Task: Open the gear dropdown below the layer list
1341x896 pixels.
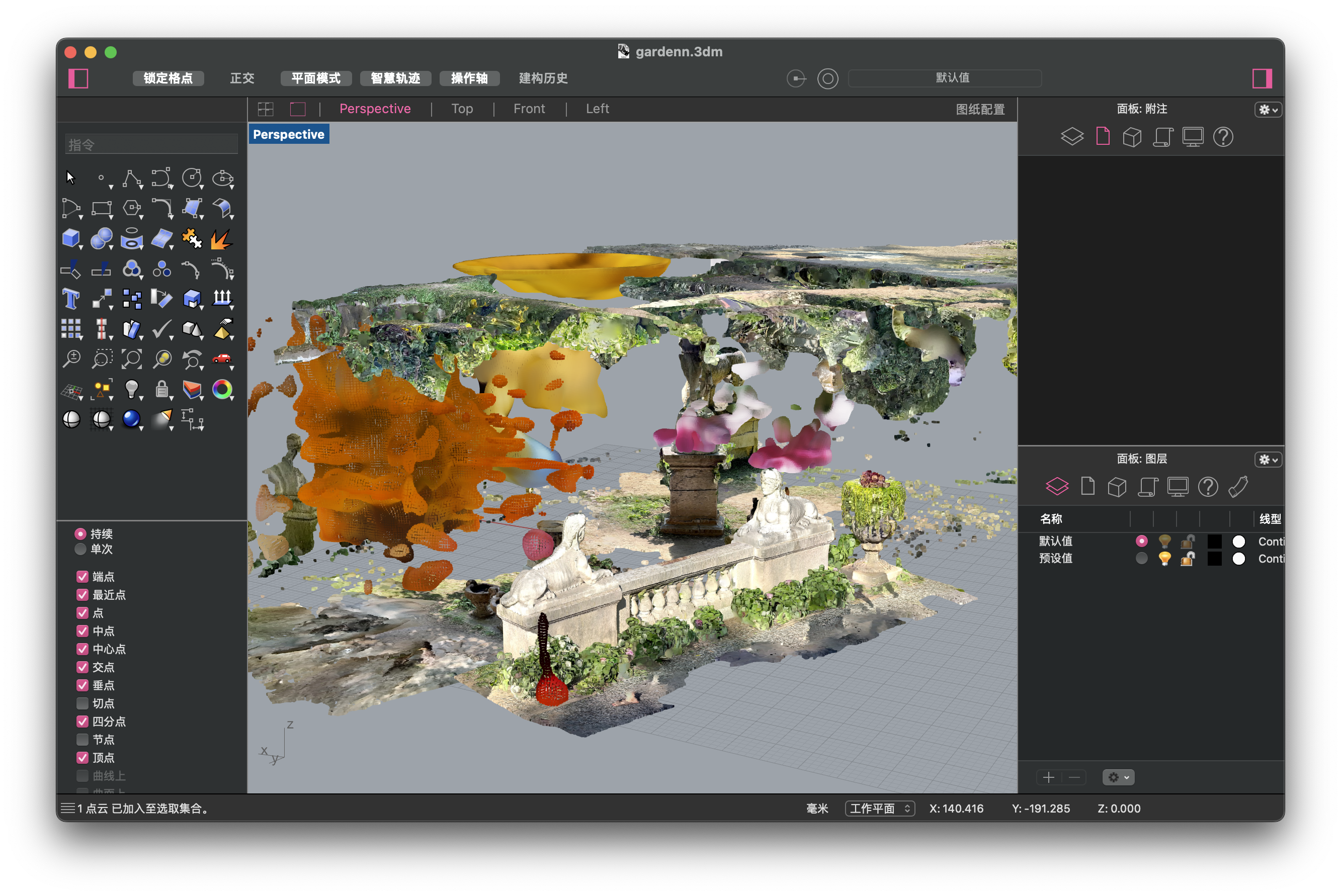Action: pos(1118,777)
